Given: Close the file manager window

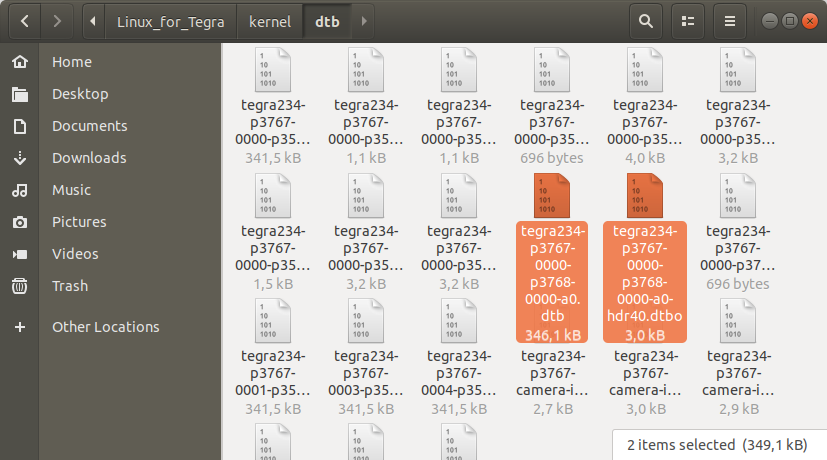Looking at the screenshot, I should 809,21.
